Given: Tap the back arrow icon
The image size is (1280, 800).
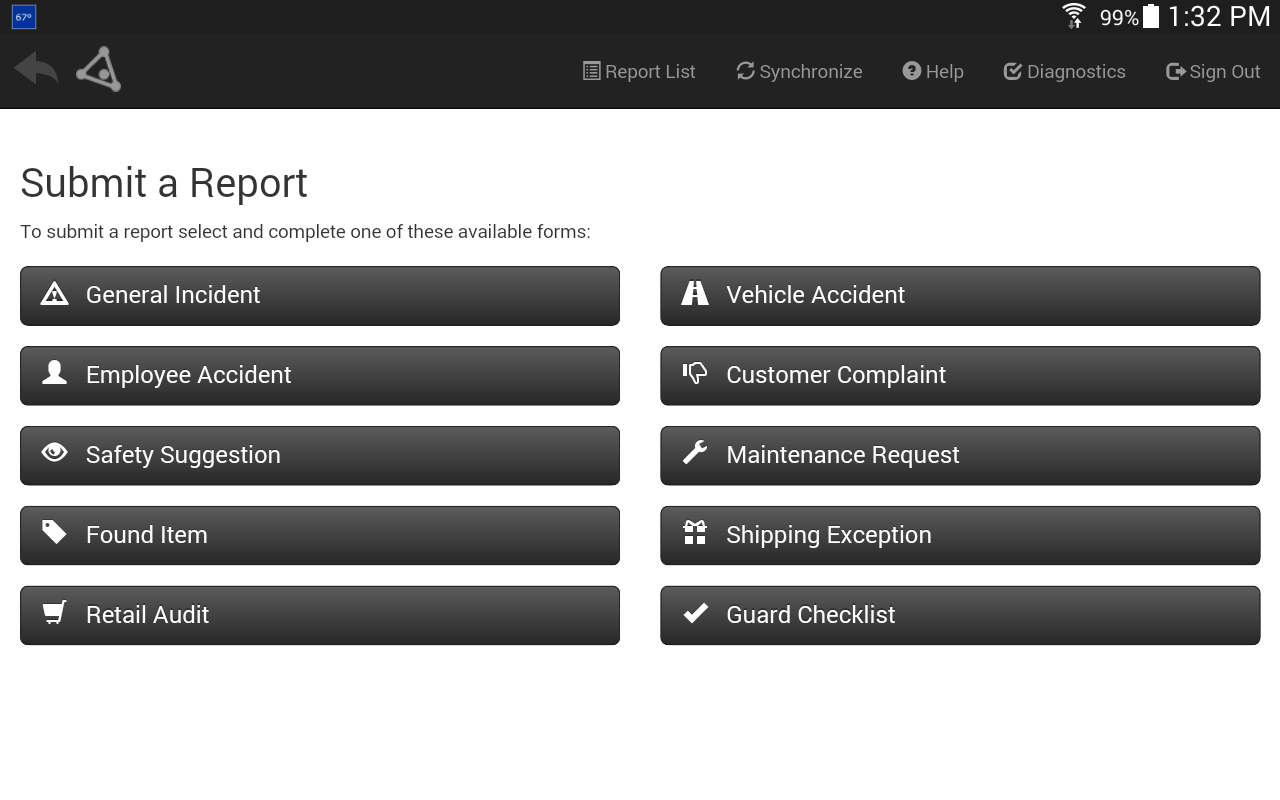Looking at the screenshot, I should (x=36, y=69).
